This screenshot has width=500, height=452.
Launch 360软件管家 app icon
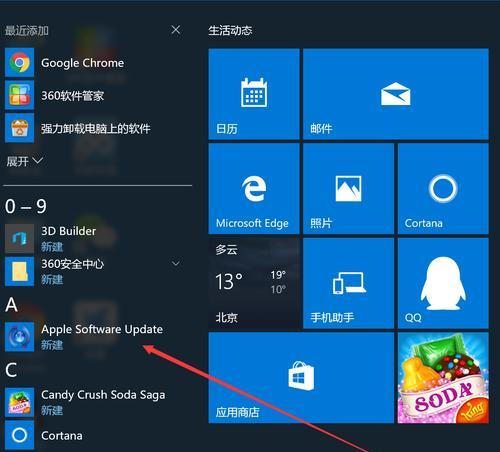point(19,95)
